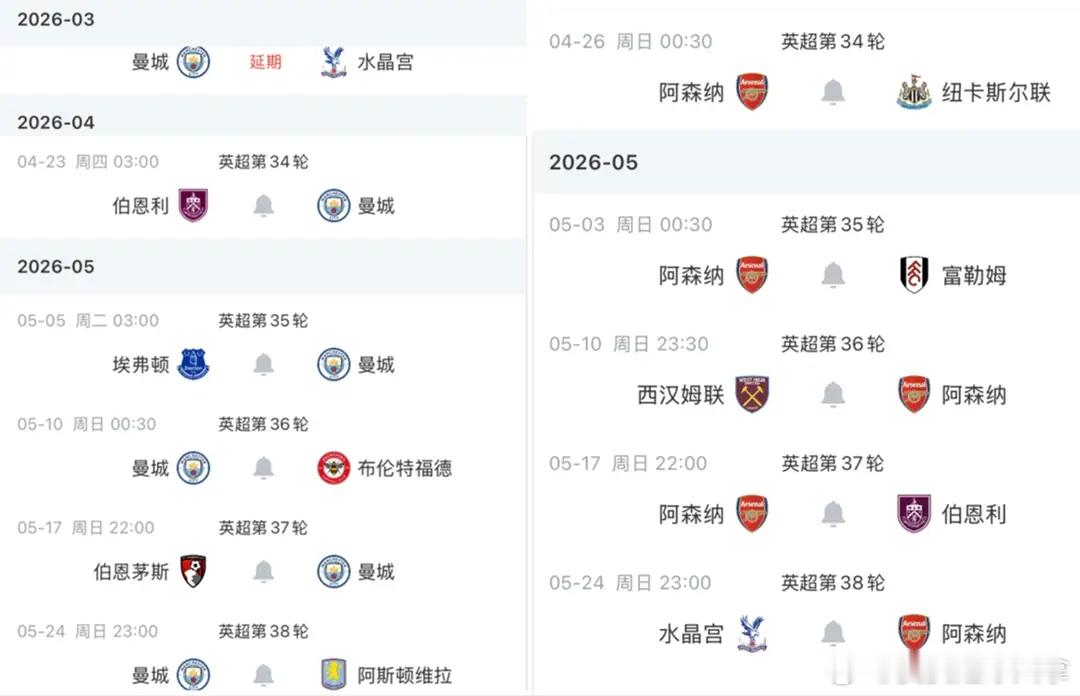Open the West Ham crest beside 西汉姆联
1080x696 pixels.
(x=753, y=394)
